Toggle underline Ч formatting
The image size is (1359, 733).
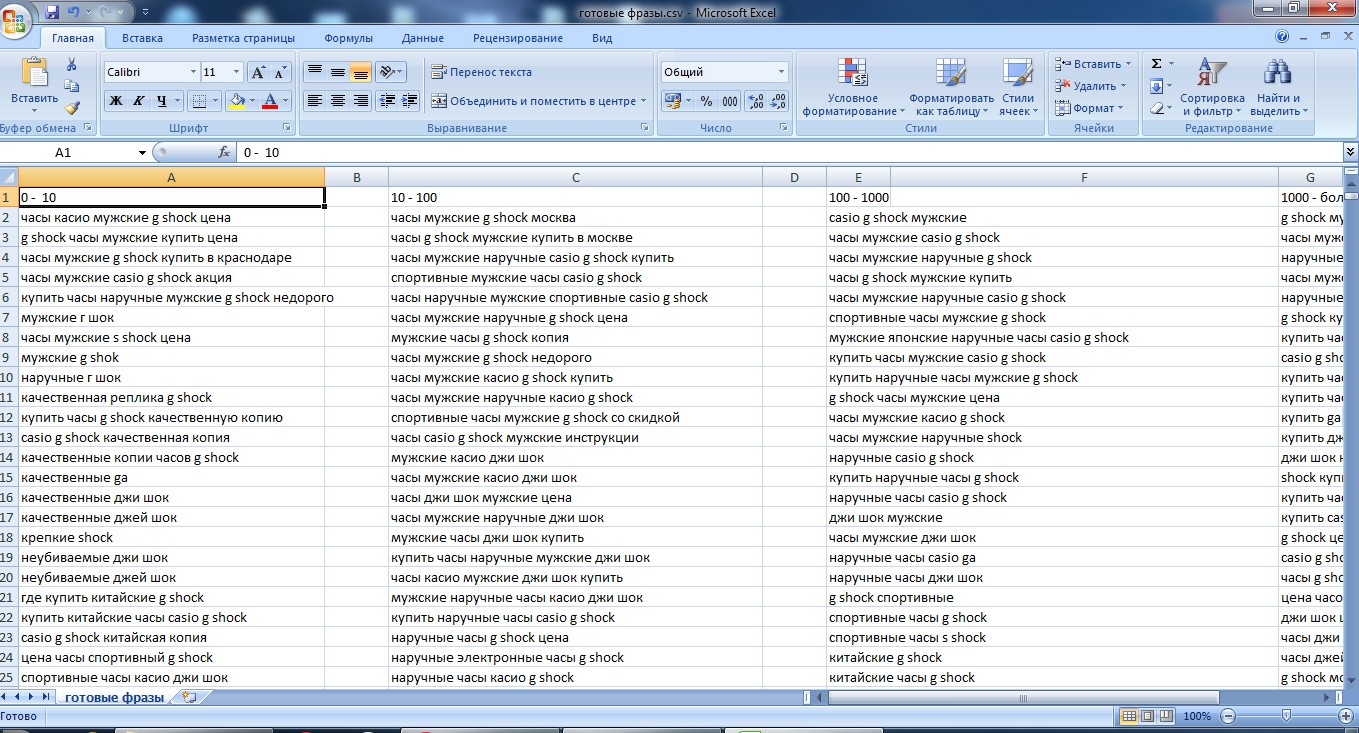click(x=163, y=101)
